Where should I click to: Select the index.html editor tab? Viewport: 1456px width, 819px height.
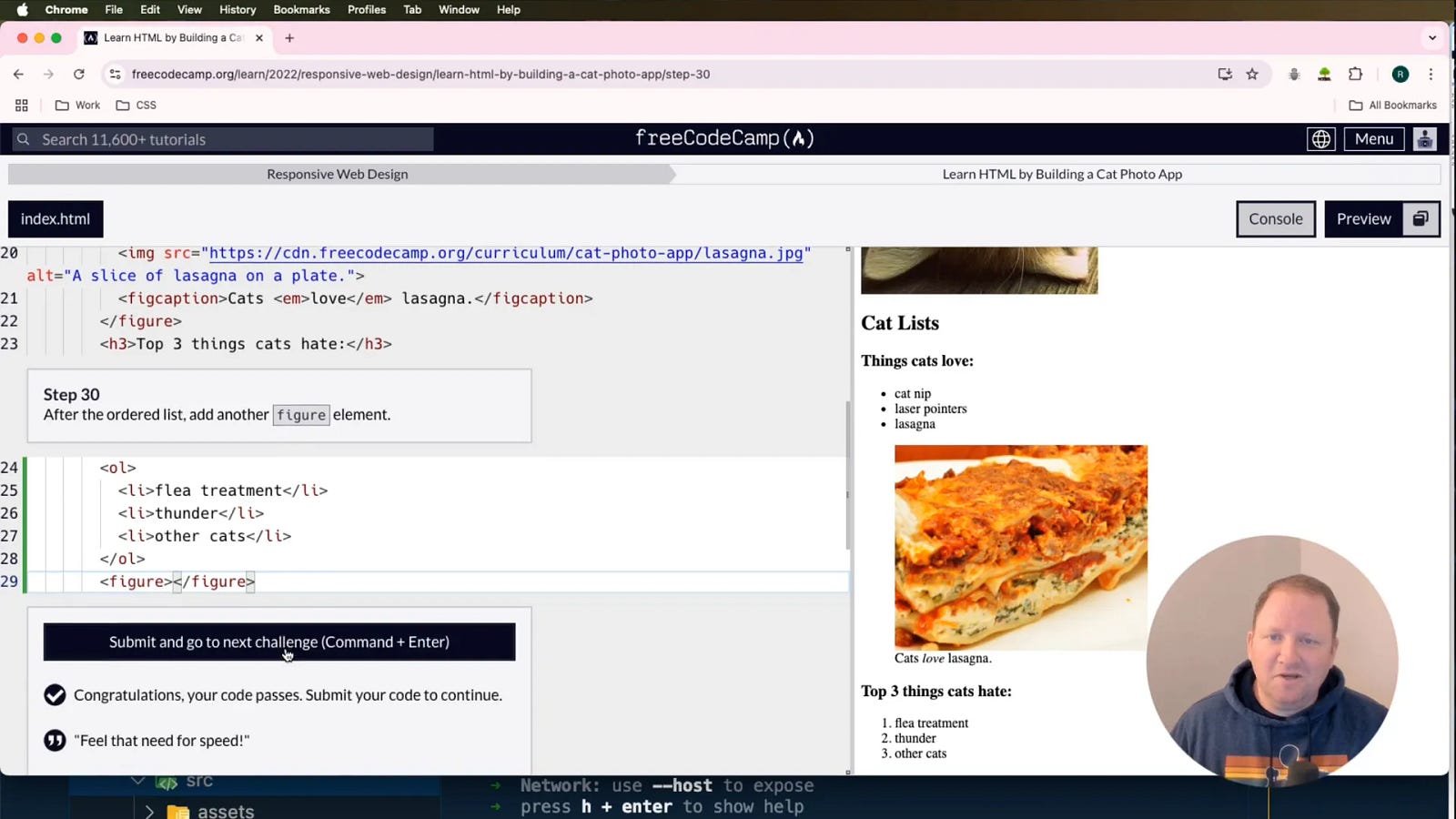[x=56, y=219]
